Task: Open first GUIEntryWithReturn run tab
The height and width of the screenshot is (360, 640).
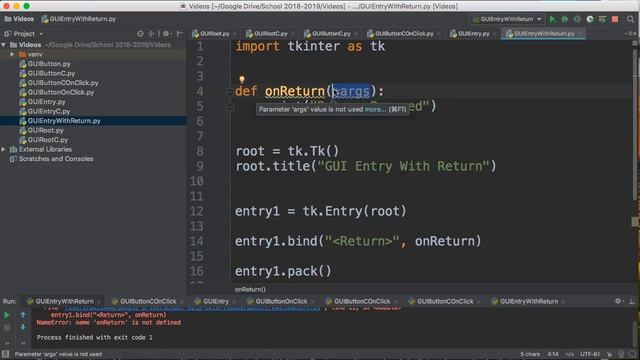Action: (64, 301)
